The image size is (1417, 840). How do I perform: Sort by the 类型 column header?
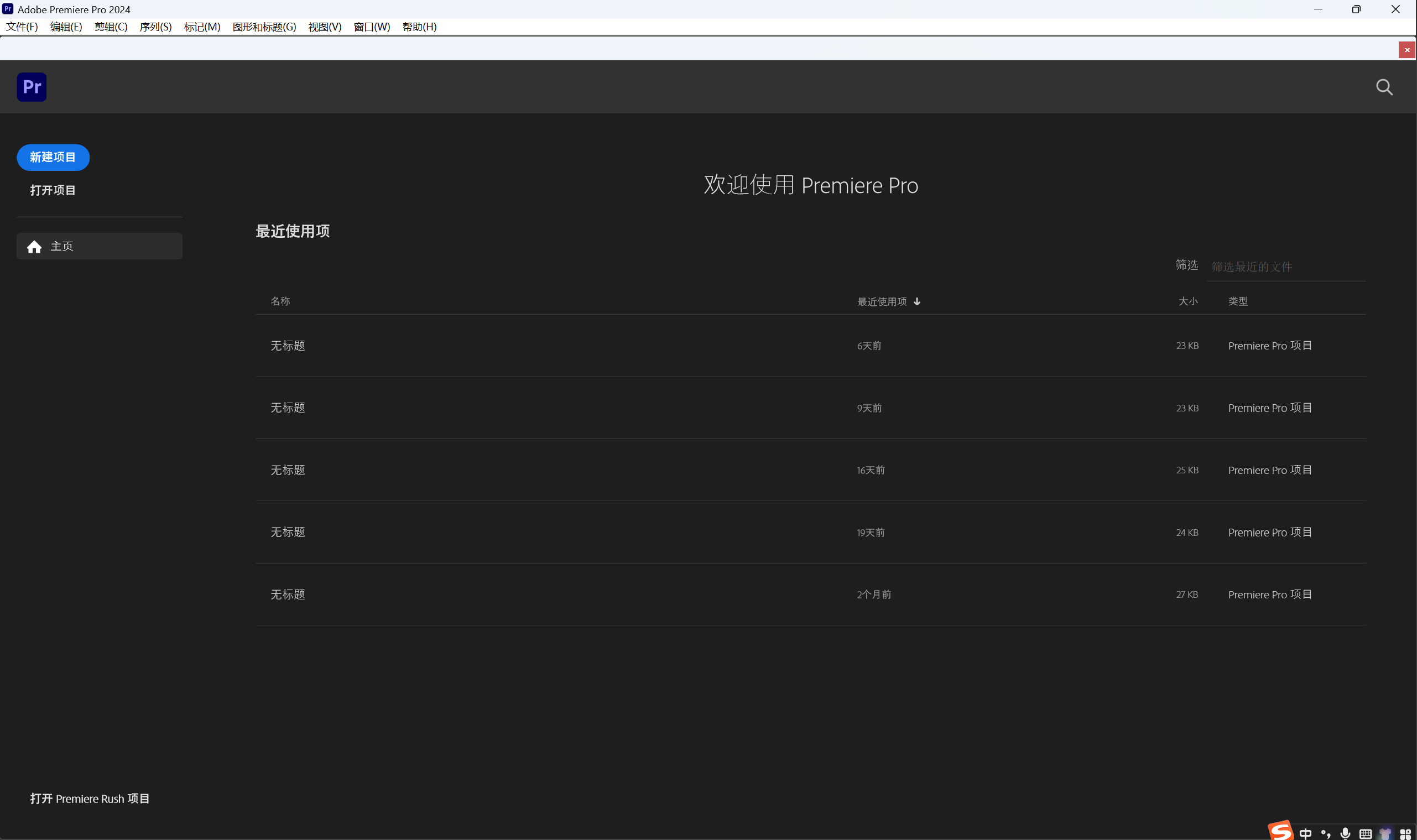[1238, 301]
